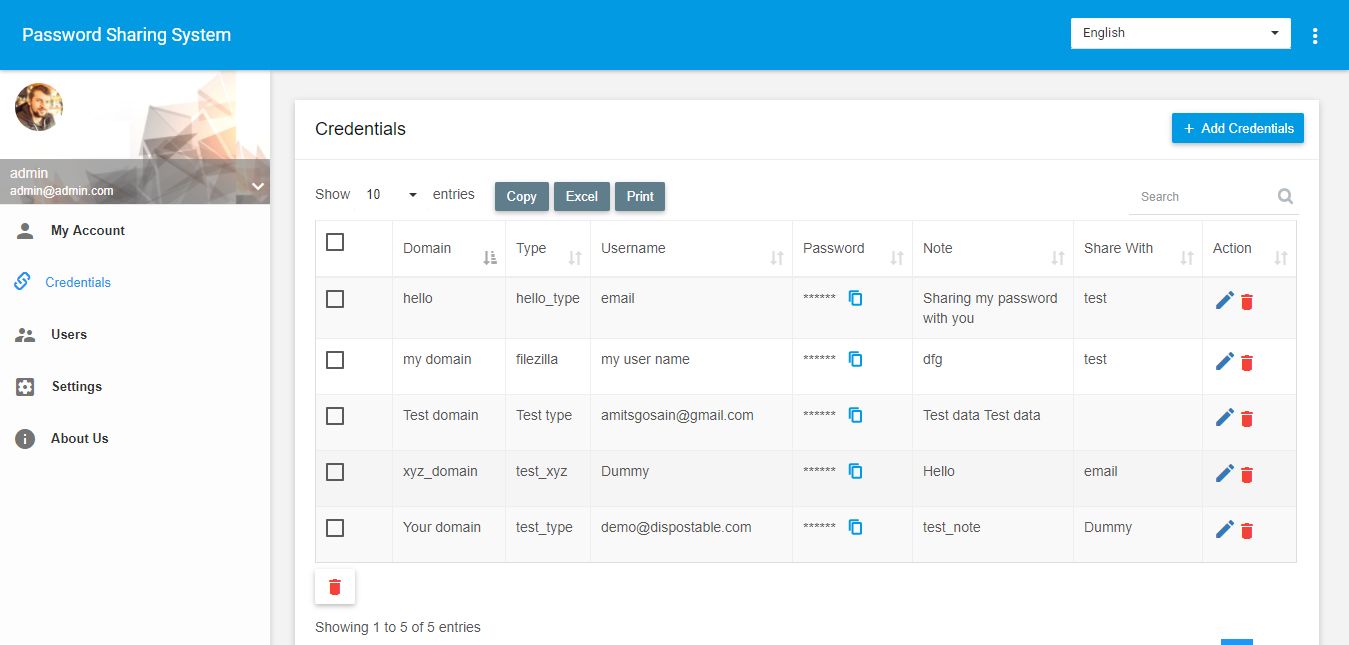Image resolution: width=1349 pixels, height=645 pixels.
Task: Click the search magnifier icon
Action: click(1285, 196)
